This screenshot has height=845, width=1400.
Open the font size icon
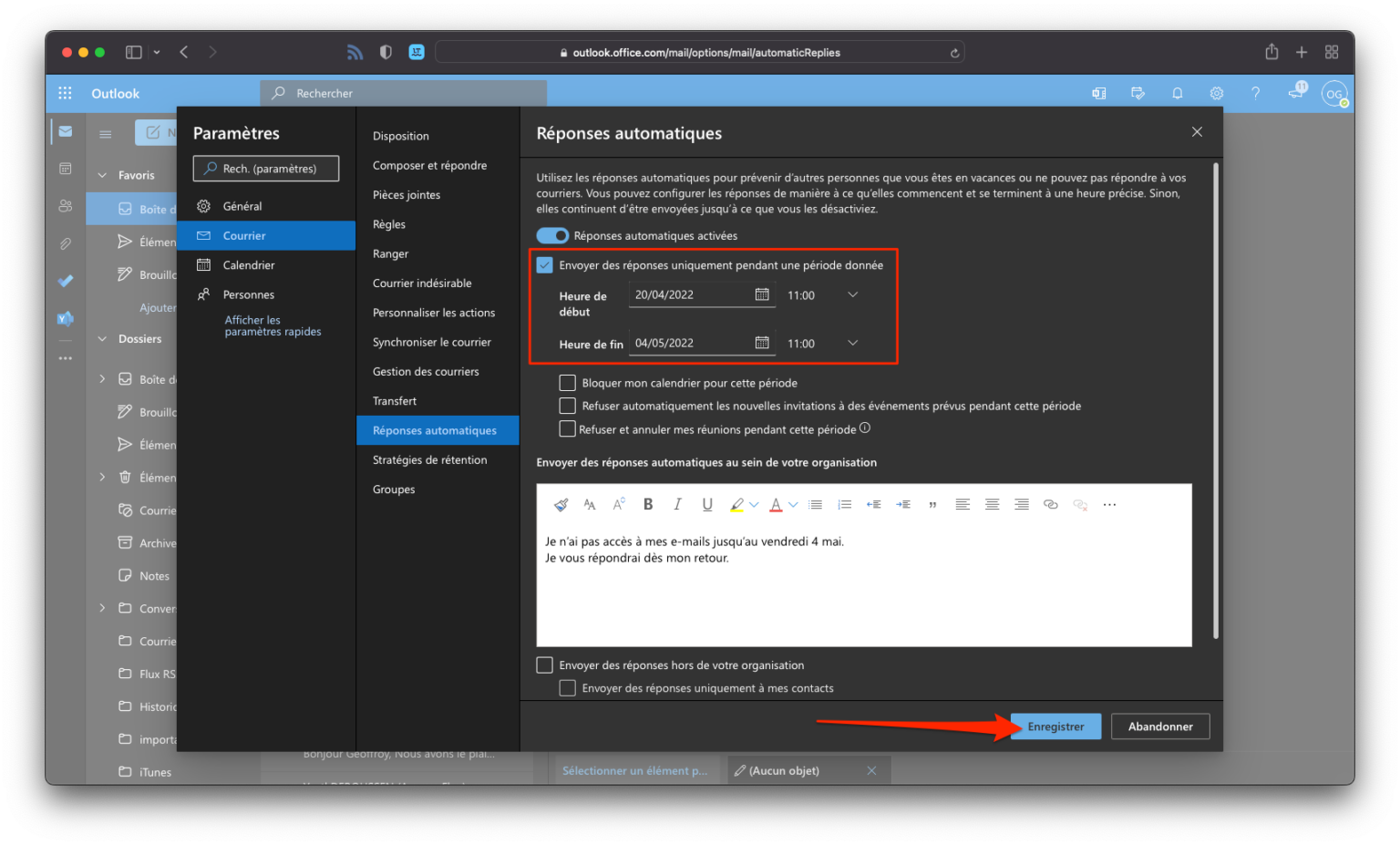(x=619, y=504)
